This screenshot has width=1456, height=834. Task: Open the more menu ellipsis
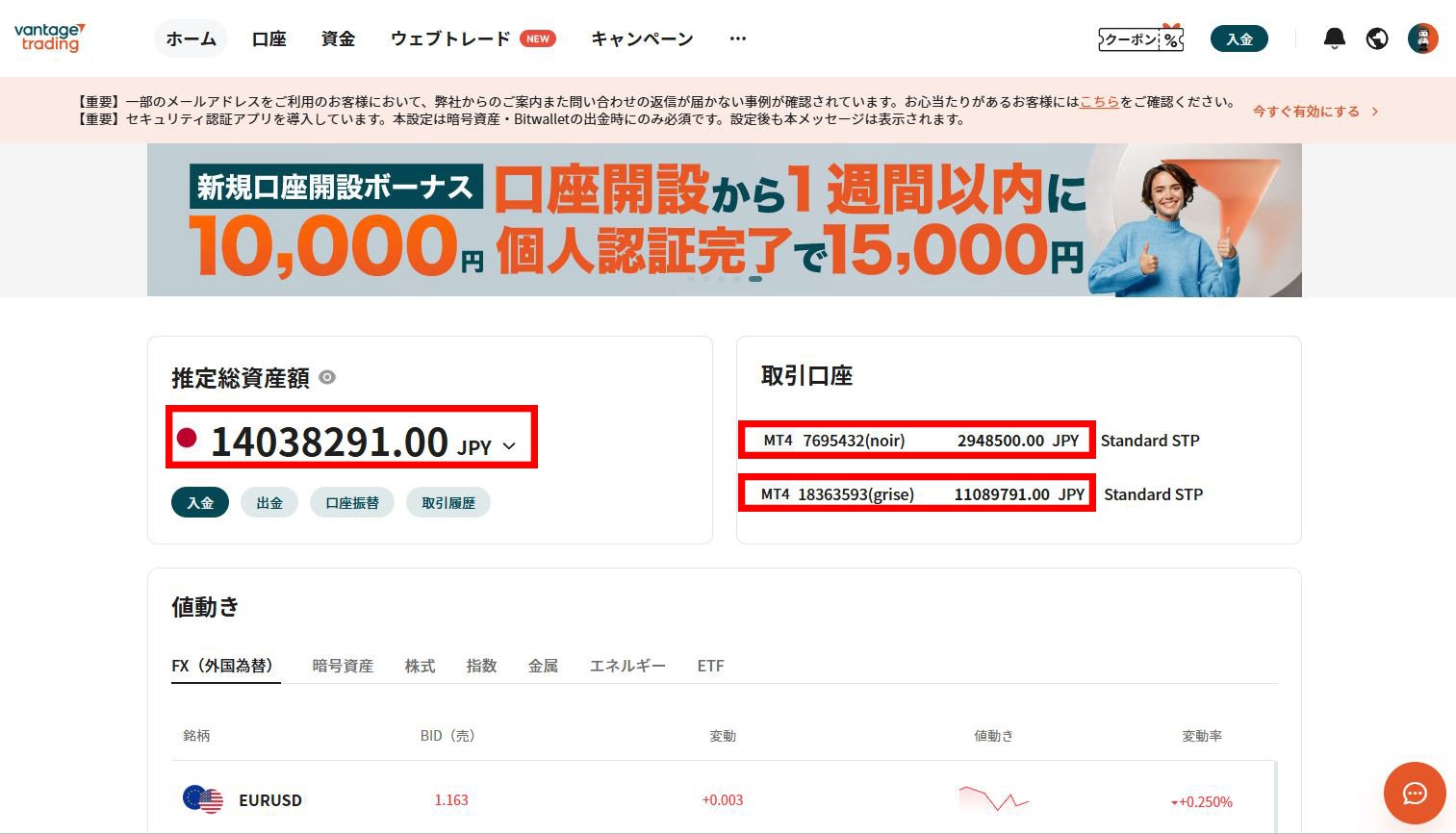coord(737,38)
